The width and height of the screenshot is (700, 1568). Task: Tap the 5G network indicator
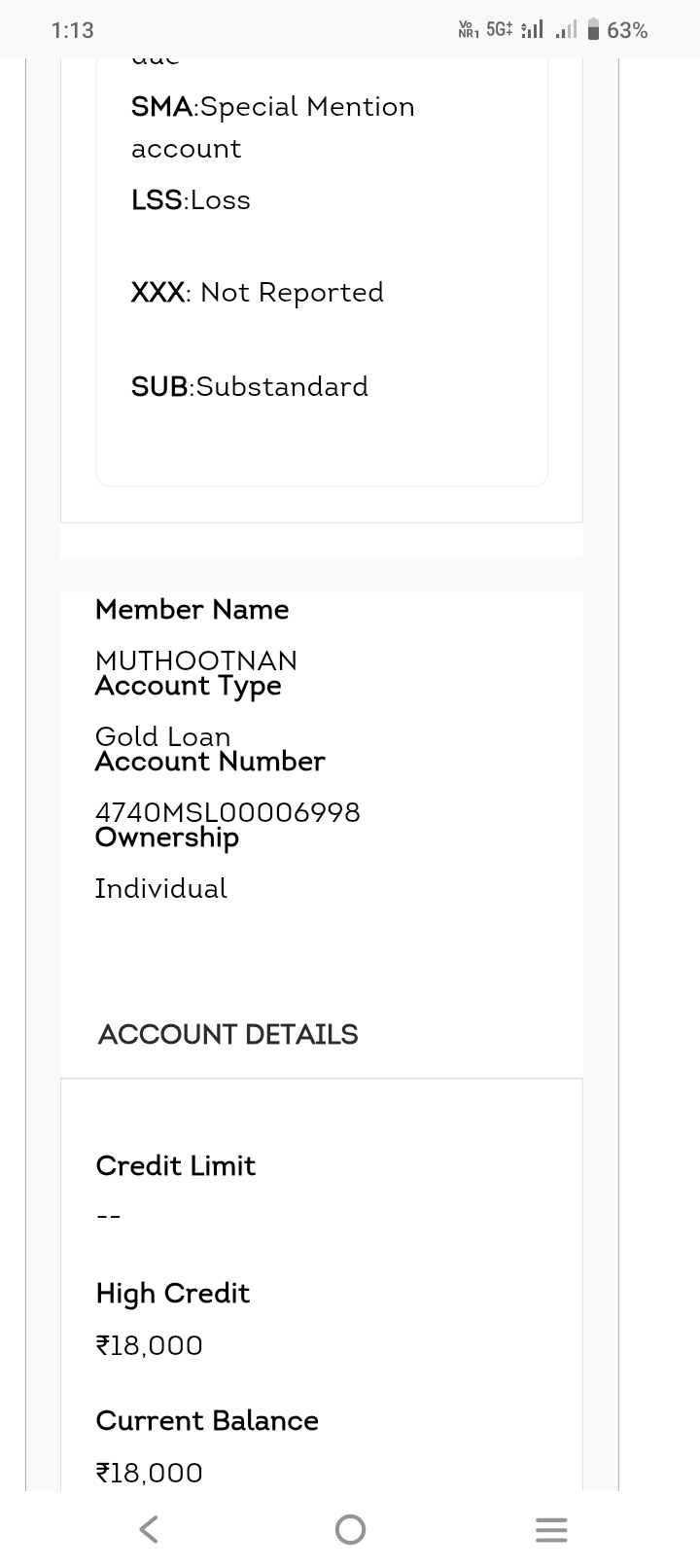click(x=499, y=29)
